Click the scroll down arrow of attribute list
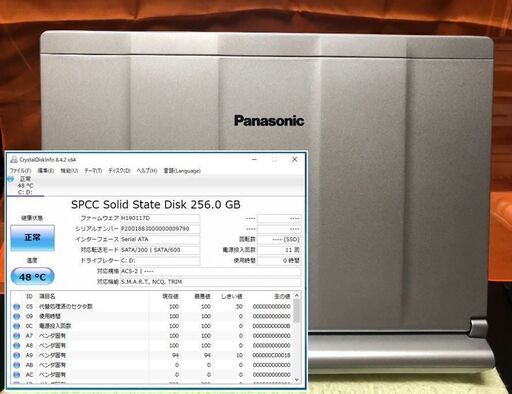Image resolution: width=512 pixels, height=394 pixels. [296, 380]
